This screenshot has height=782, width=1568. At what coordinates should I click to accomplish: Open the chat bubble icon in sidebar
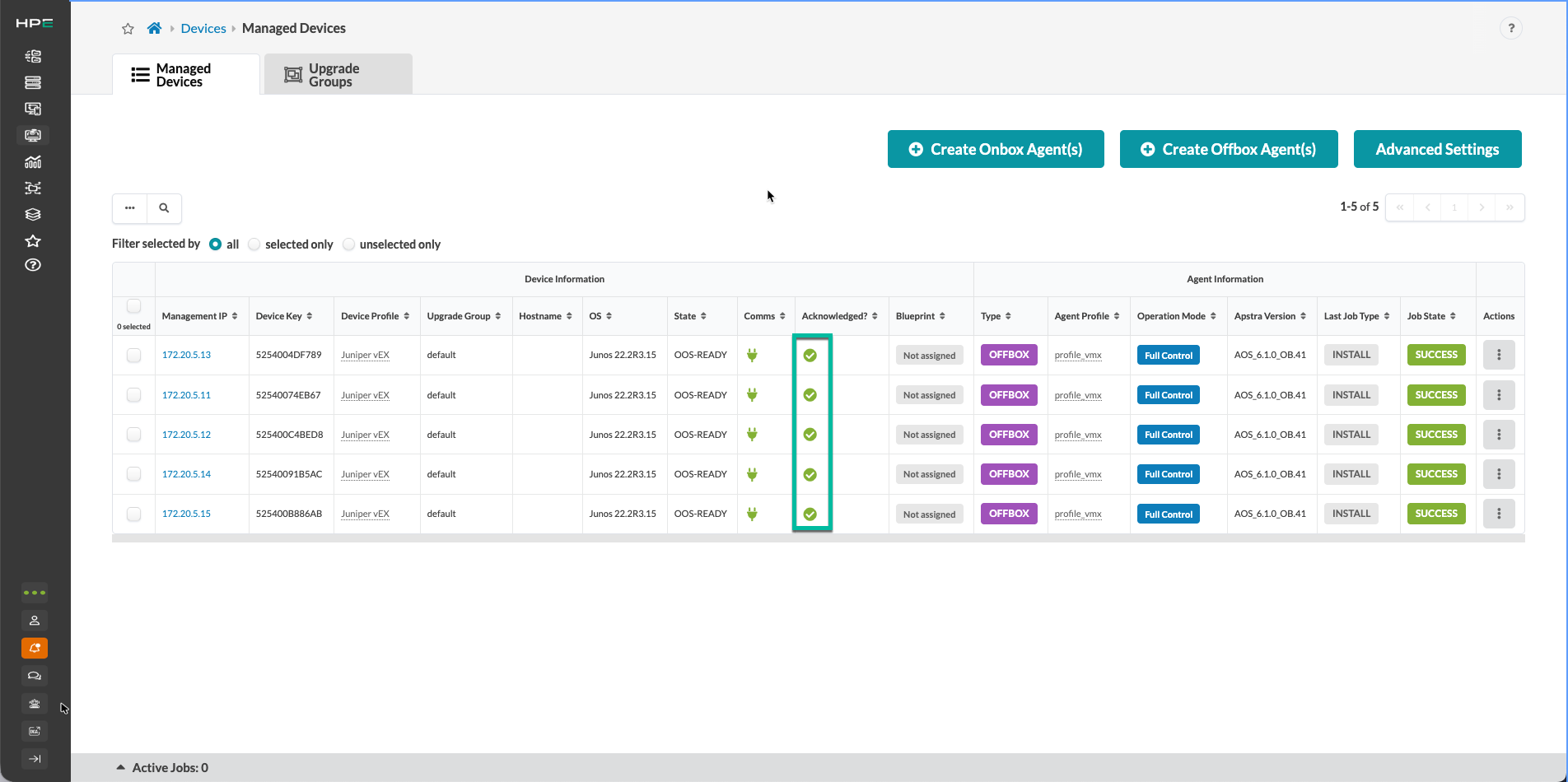pos(35,676)
